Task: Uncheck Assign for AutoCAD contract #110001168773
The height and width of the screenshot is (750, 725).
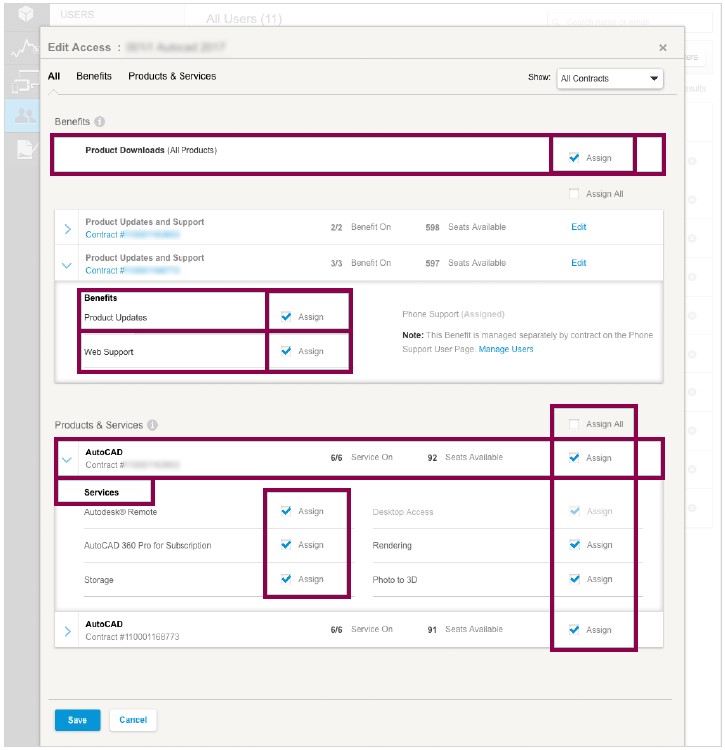Action: 574,629
